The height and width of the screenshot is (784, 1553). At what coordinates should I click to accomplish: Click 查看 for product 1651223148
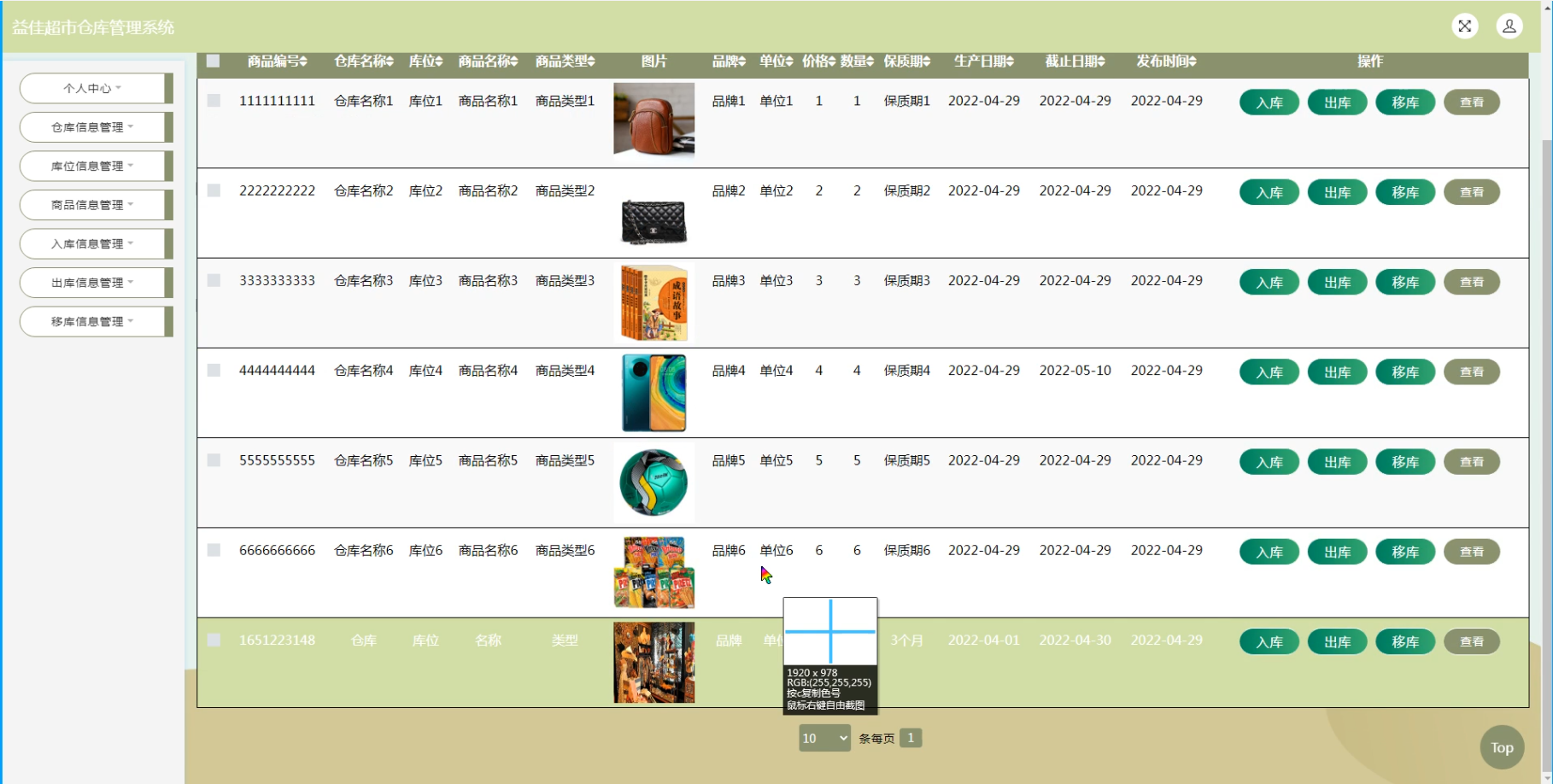[x=1472, y=641]
